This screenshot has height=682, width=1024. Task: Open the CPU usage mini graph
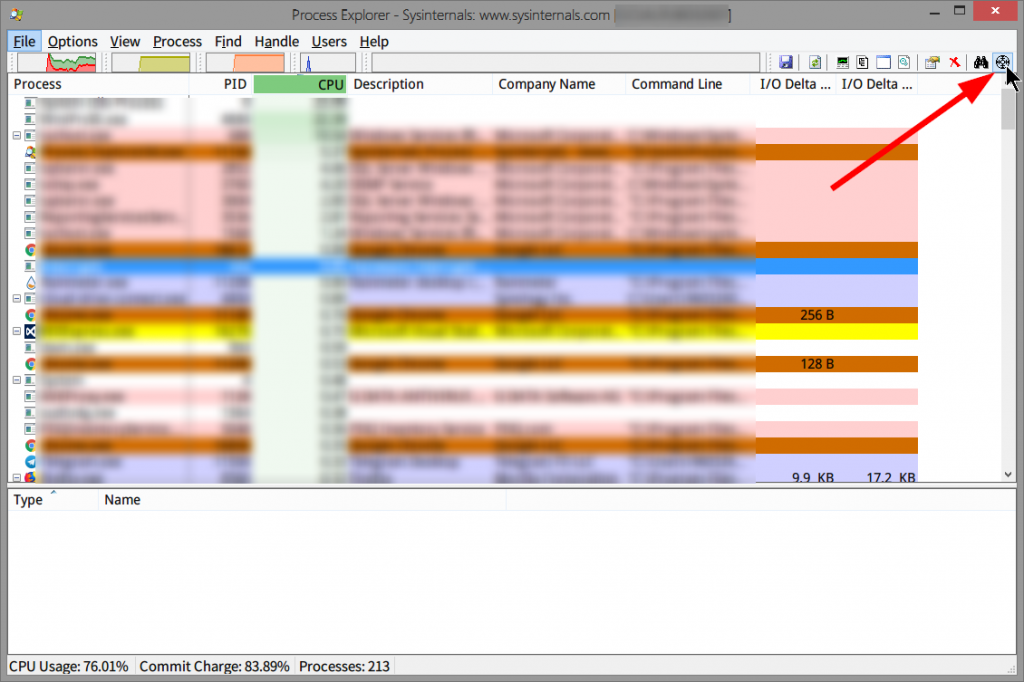pos(57,62)
